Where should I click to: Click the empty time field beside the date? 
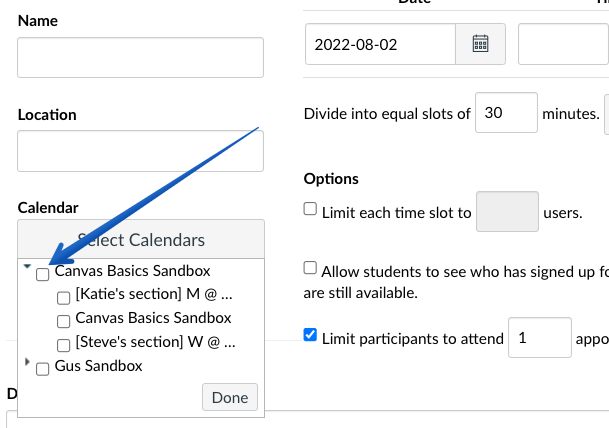[x=564, y=44]
